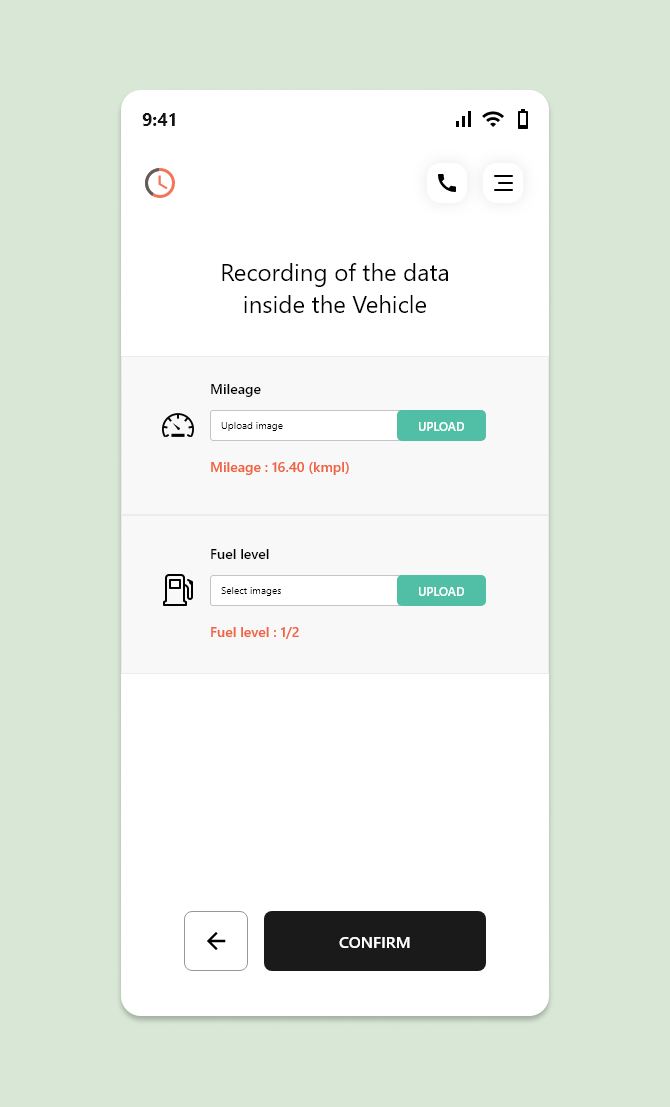Click the Recording of the data heading
This screenshot has width=670, height=1107.
(x=335, y=288)
